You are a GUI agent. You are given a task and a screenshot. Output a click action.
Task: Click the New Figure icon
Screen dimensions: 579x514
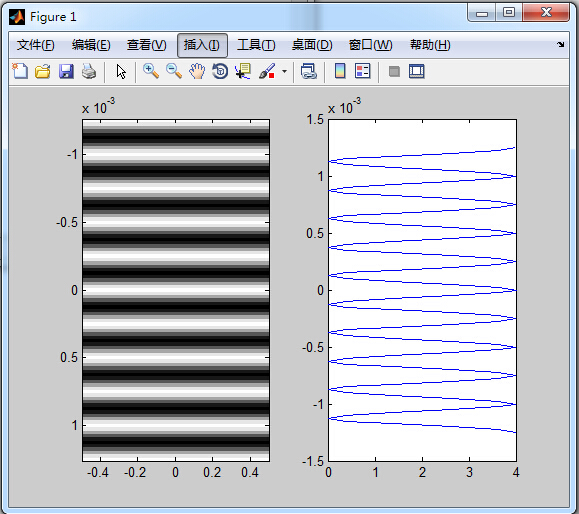pyautogui.click(x=20, y=71)
